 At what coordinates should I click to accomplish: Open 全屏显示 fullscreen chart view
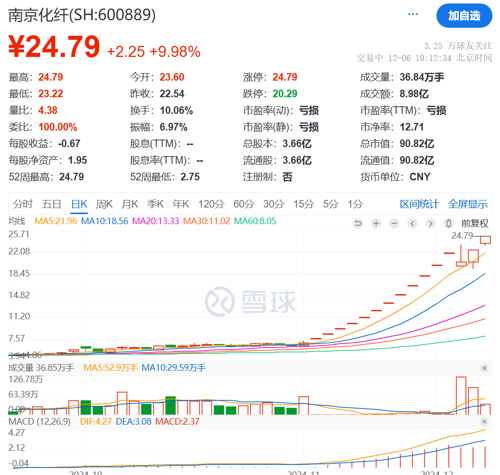click(x=468, y=204)
